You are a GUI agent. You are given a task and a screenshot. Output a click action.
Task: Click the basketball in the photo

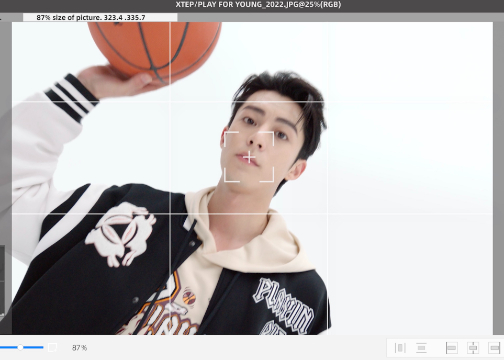click(154, 47)
